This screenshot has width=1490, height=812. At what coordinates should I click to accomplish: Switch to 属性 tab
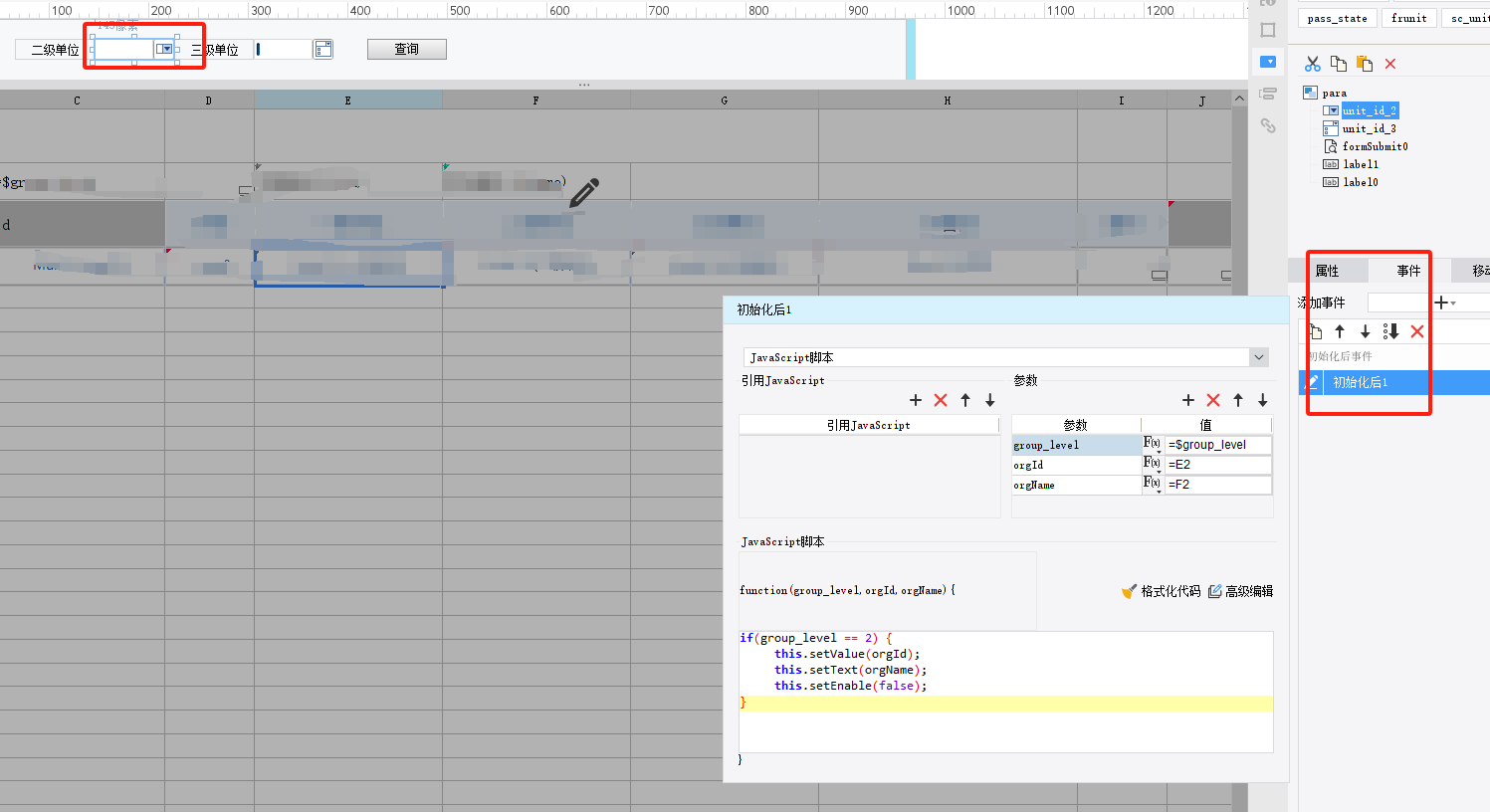tap(1327, 271)
